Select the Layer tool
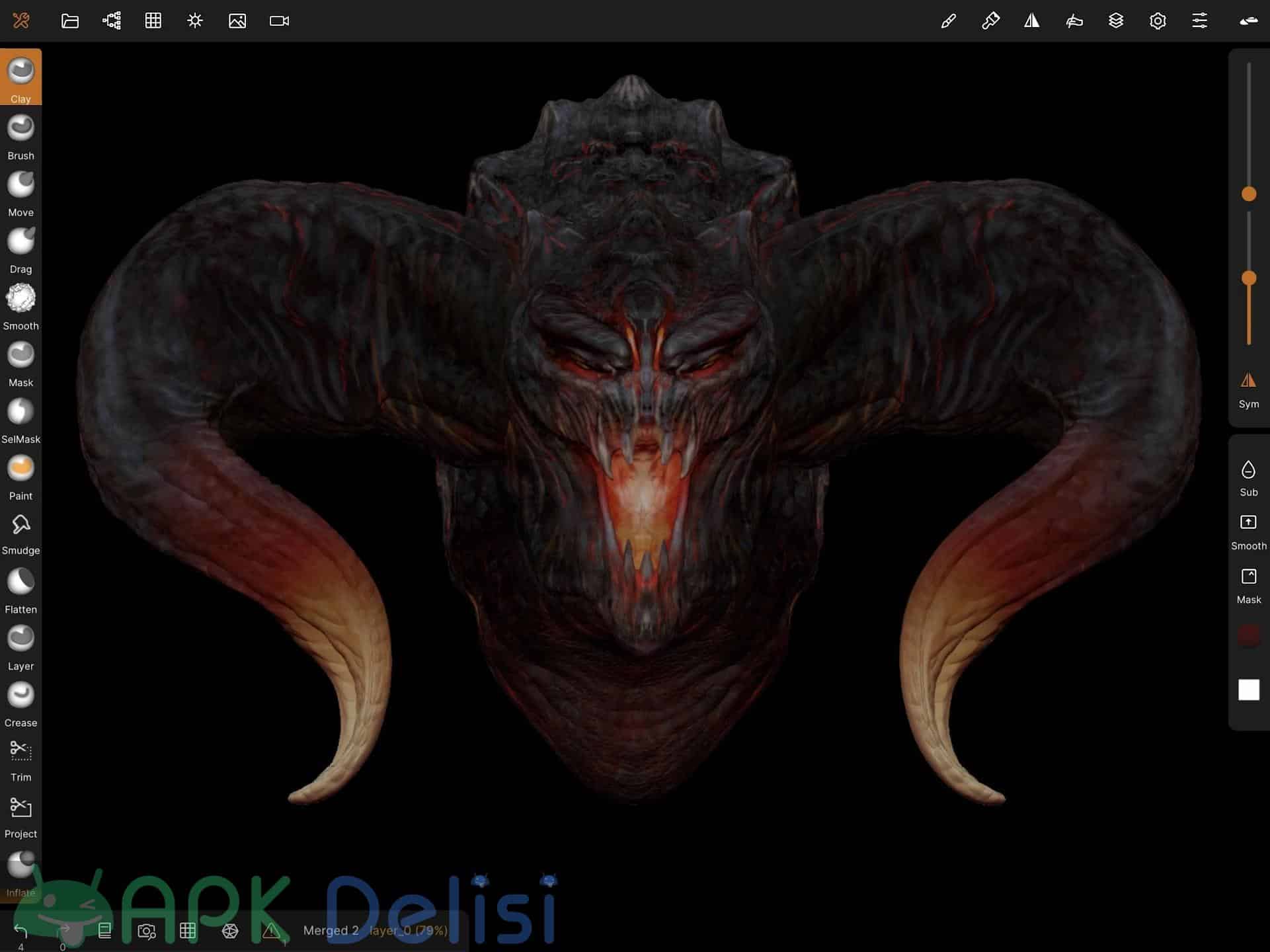 click(20, 647)
